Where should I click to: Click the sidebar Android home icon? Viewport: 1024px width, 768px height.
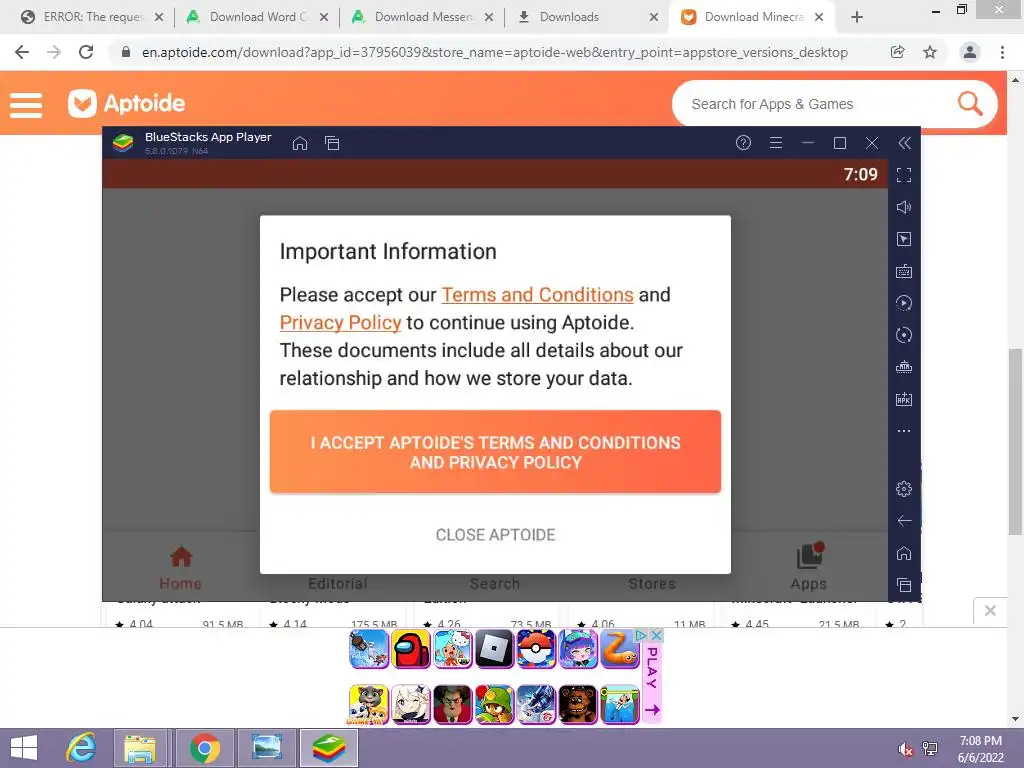pyautogui.click(x=904, y=553)
